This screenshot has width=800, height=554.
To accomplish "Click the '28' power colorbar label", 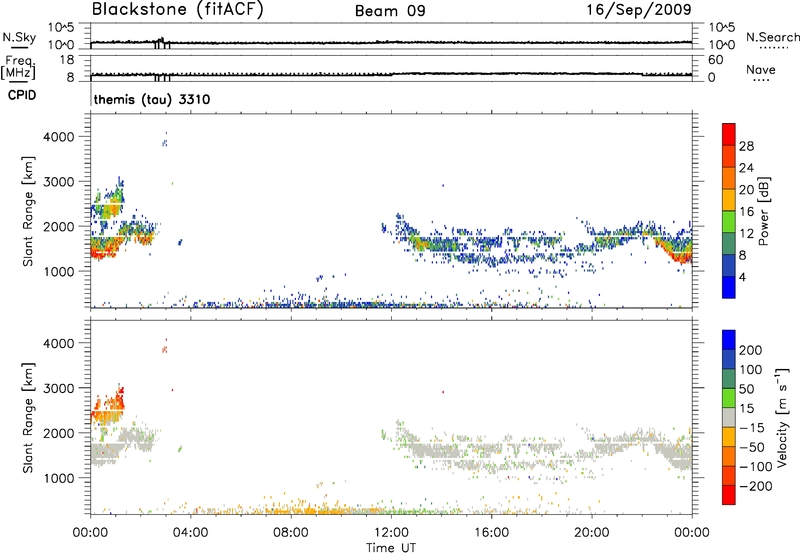I will (746, 146).
